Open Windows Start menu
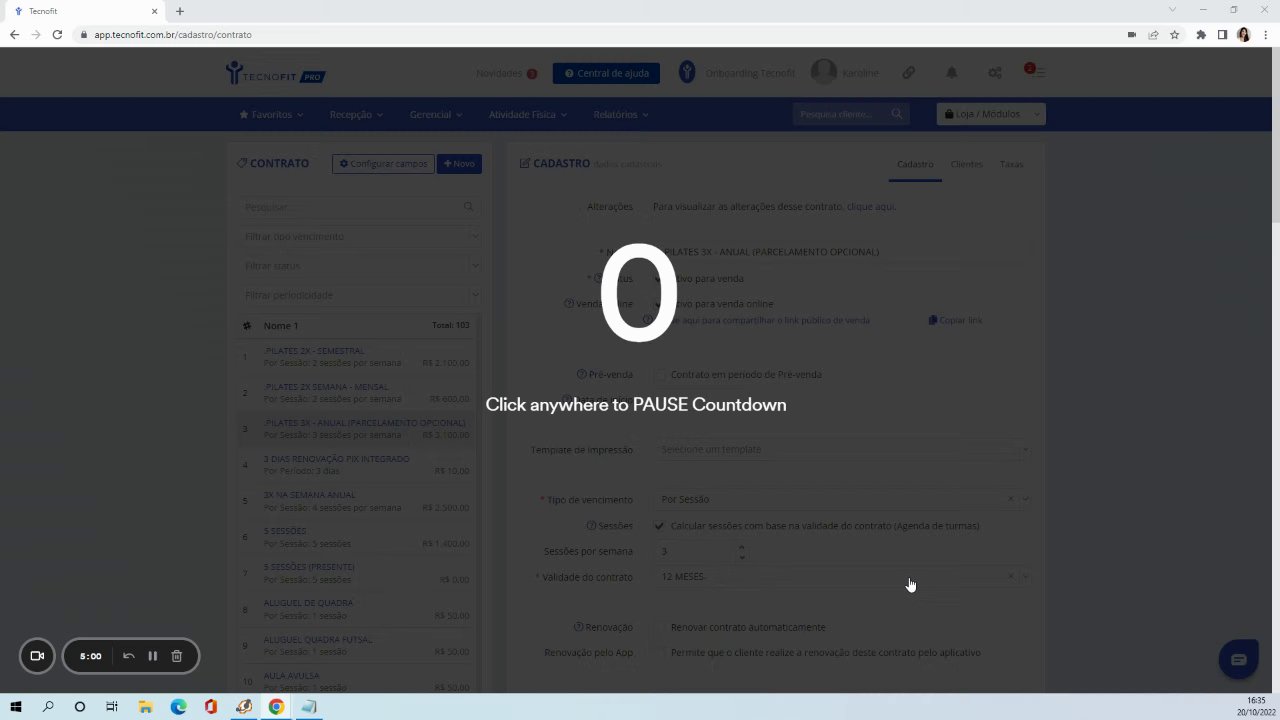This screenshot has width=1280, height=720. tap(16, 707)
